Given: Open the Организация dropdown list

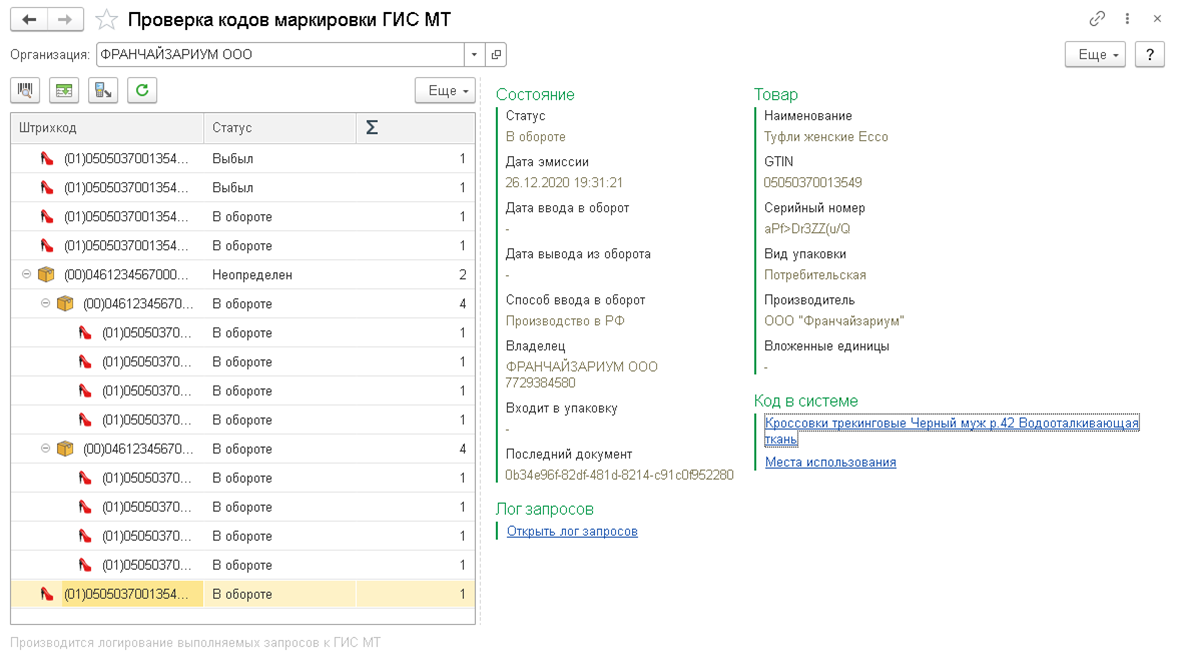Looking at the screenshot, I should pyautogui.click(x=473, y=55).
